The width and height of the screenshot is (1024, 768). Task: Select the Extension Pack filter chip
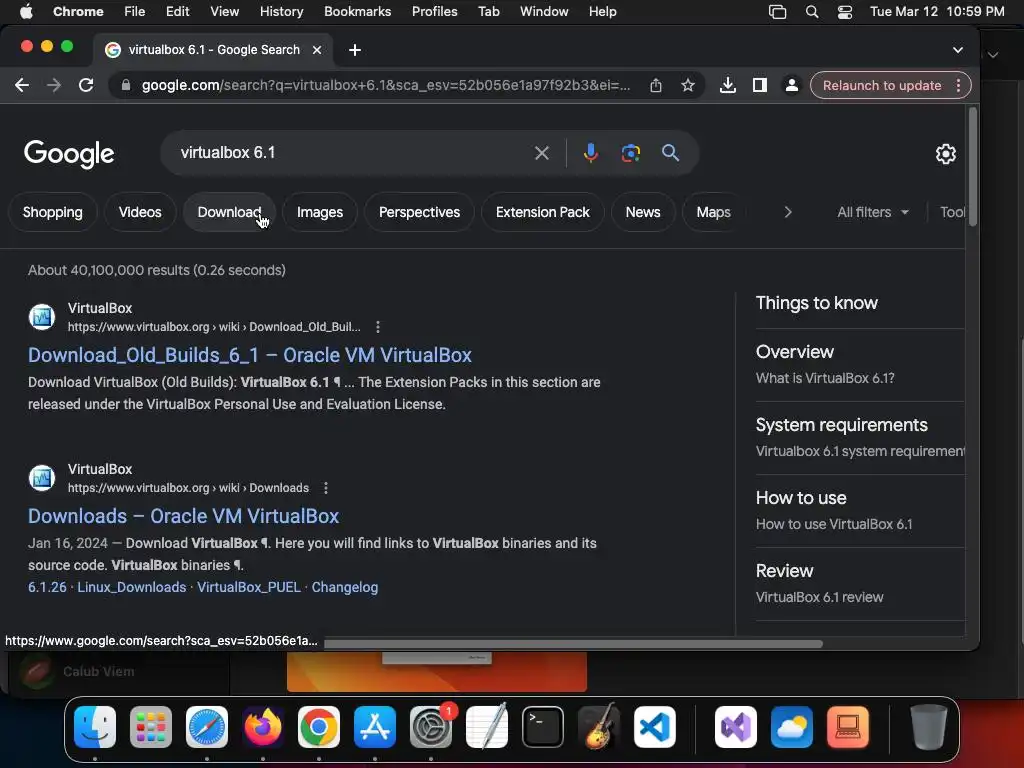[x=543, y=212]
